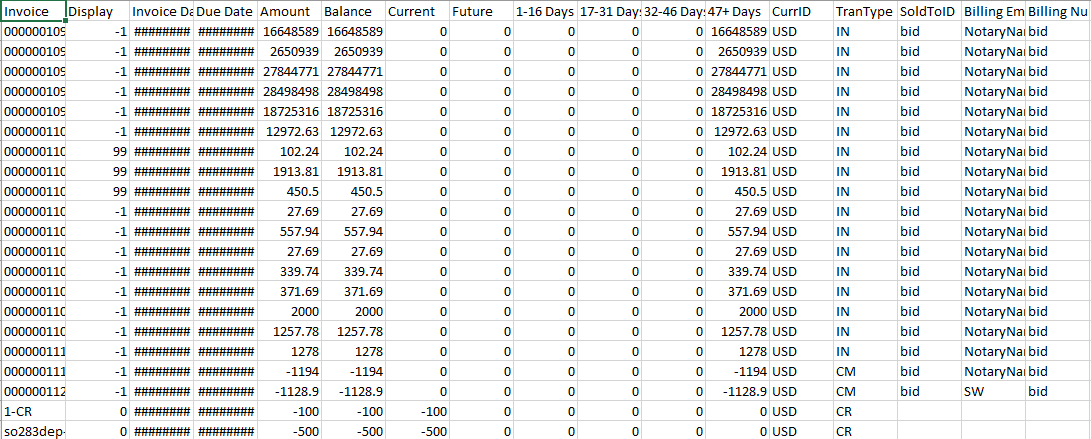Click the Balance column header cell
The image size is (1091, 439).
point(352,11)
